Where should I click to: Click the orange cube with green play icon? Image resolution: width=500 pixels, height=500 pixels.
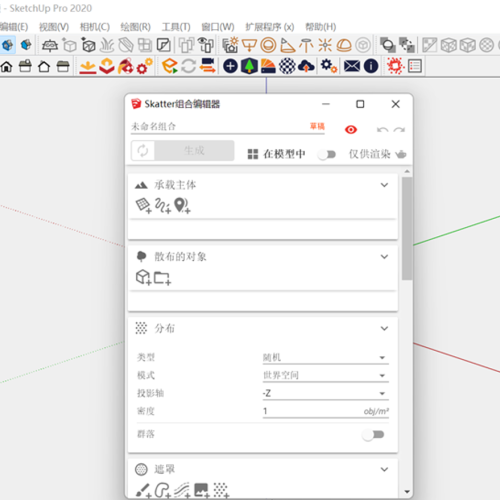pyautogui.click(x=170, y=66)
